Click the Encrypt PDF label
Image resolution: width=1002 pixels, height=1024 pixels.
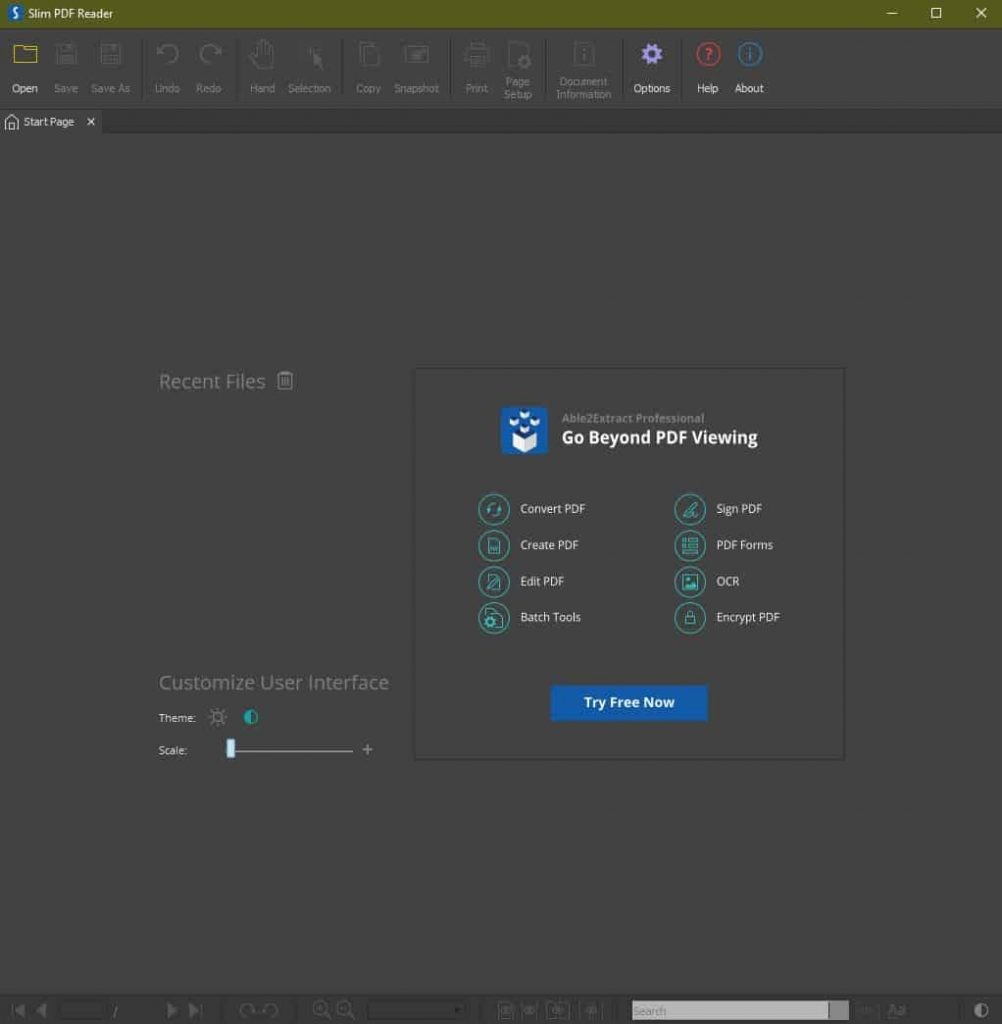tap(748, 617)
